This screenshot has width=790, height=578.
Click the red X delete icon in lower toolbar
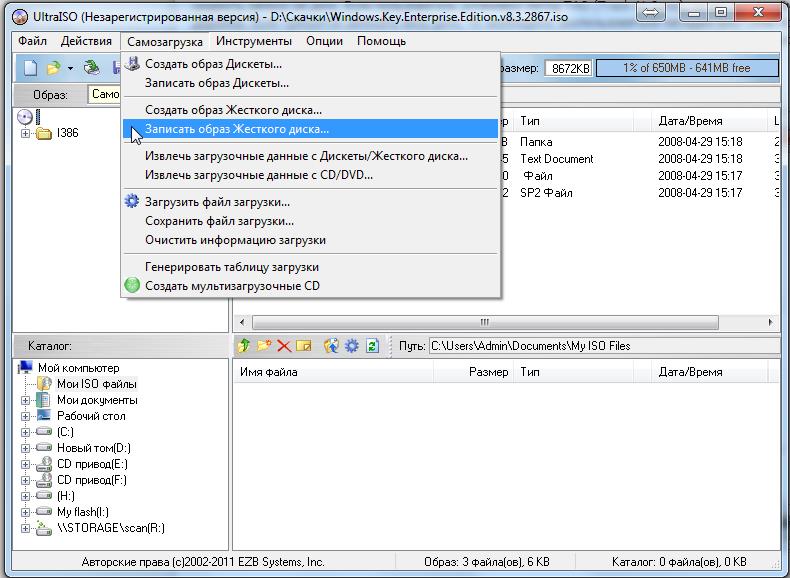(284, 346)
